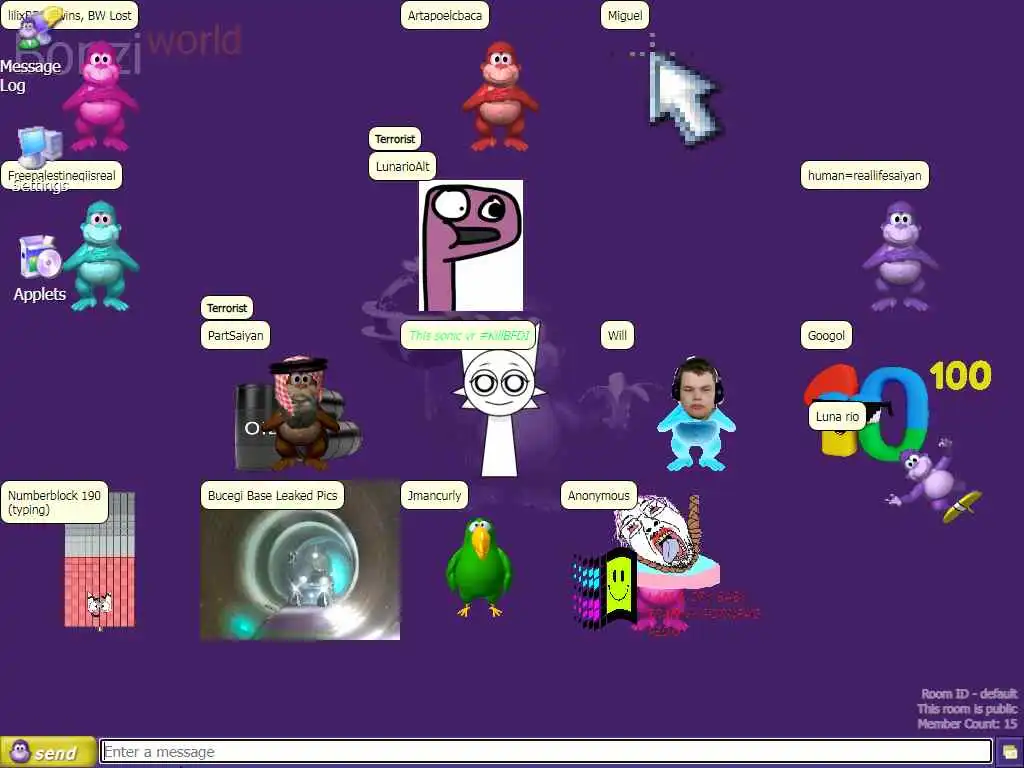The width and height of the screenshot is (1024, 768).
Task: Click Jmancurly's green parrot avatar
Action: (x=479, y=567)
